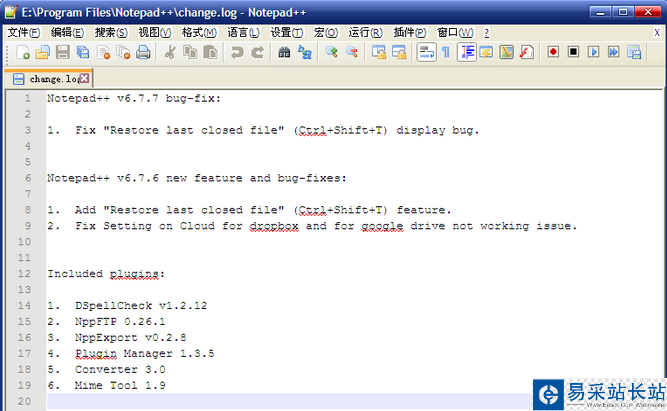Open the 格式(M) menu
667x411 pixels.
[x=199, y=32]
